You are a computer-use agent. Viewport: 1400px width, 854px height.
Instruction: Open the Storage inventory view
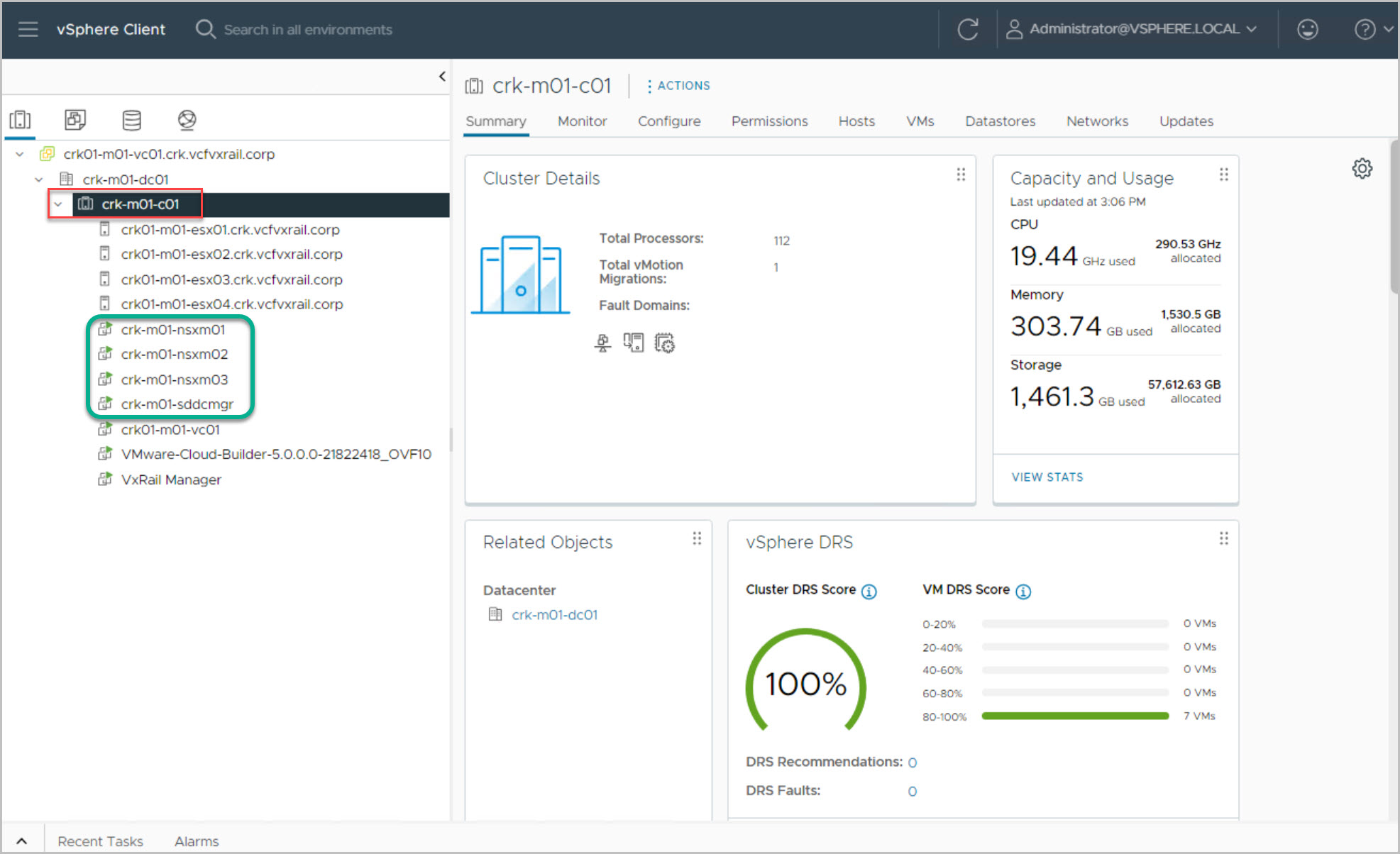(x=131, y=120)
